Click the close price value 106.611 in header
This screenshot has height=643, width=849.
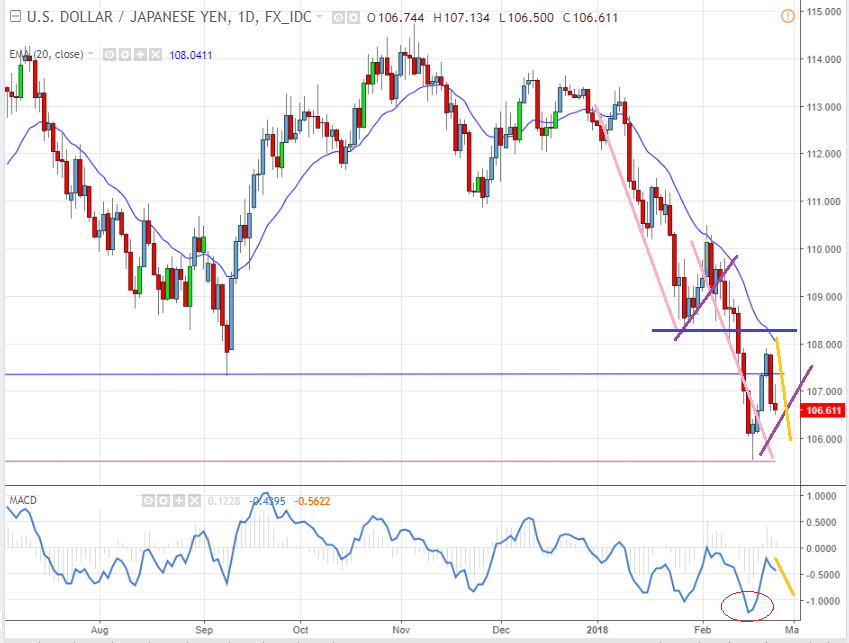[x=595, y=18]
